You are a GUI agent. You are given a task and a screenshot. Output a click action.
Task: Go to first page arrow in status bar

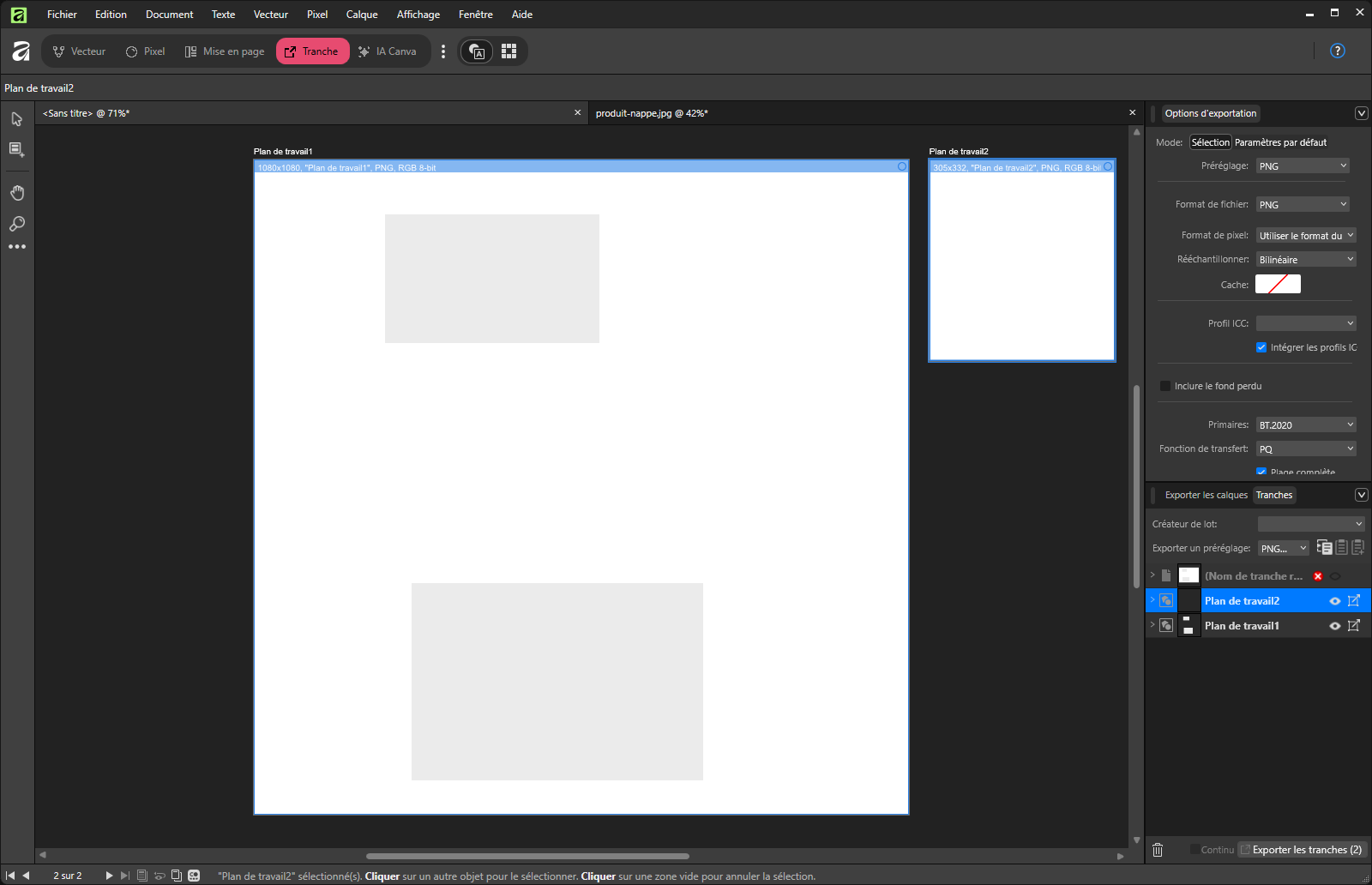pyautogui.click(x=10, y=876)
